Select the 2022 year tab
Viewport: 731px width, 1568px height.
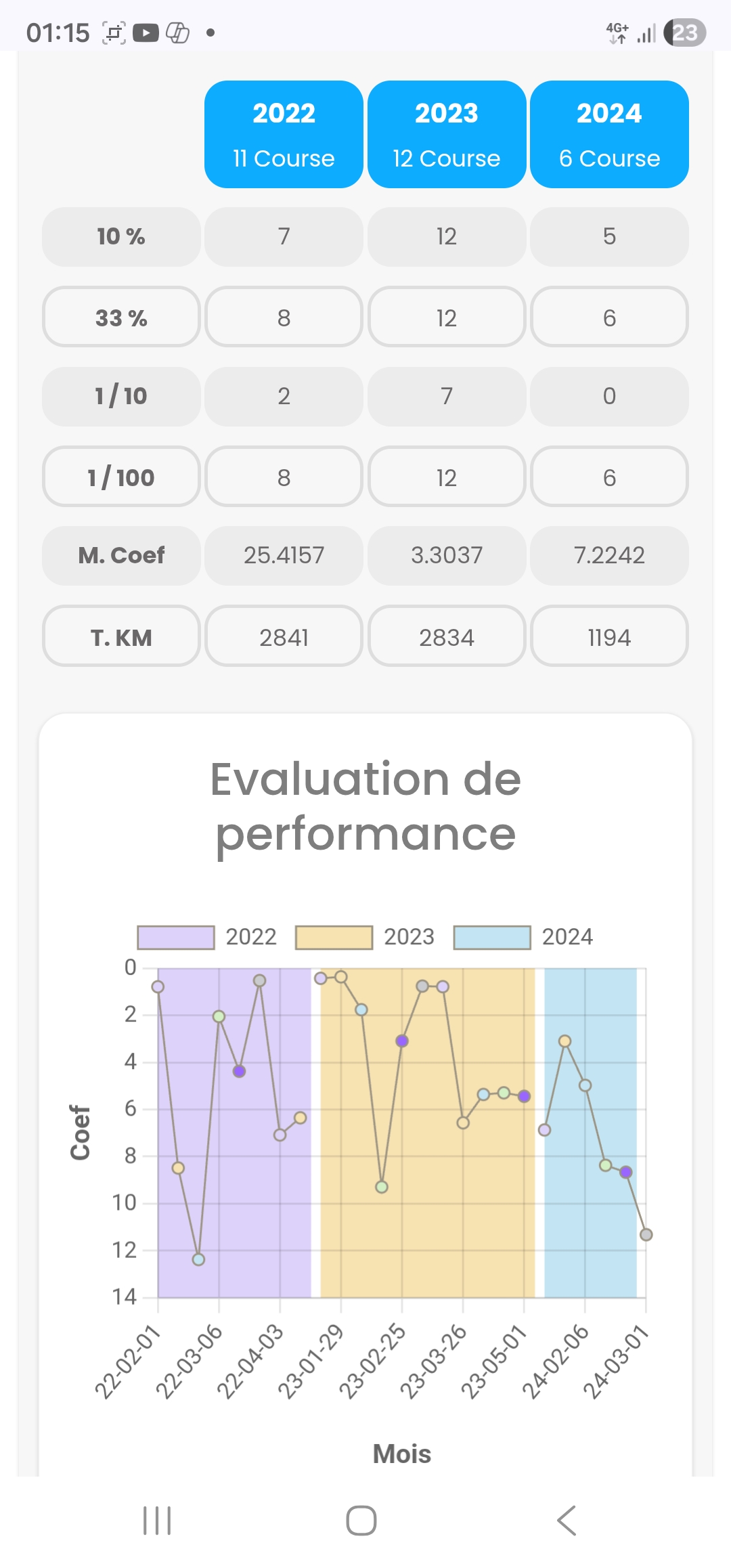(x=284, y=134)
